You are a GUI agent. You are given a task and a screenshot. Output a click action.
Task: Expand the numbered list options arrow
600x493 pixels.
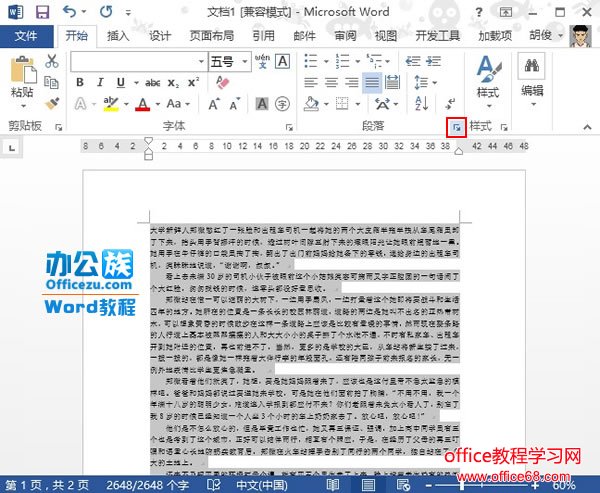[357, 61]
